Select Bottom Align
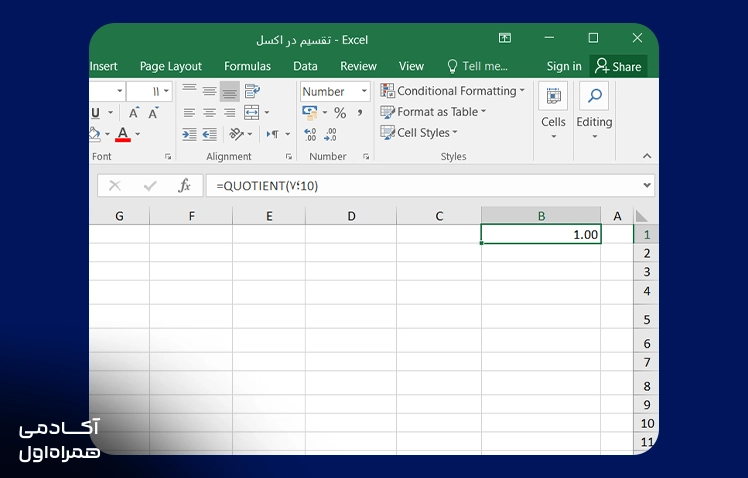 229,92
